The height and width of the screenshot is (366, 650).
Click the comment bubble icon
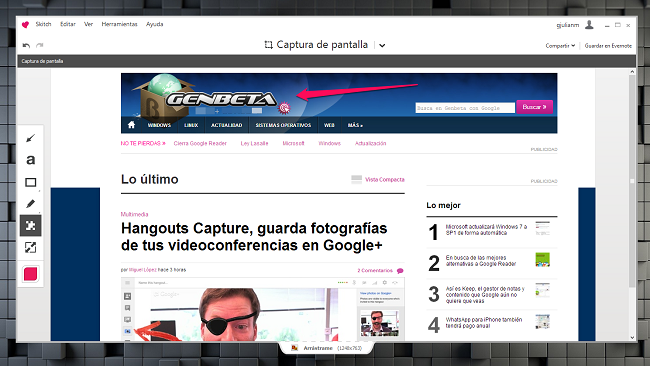(400, 271)
